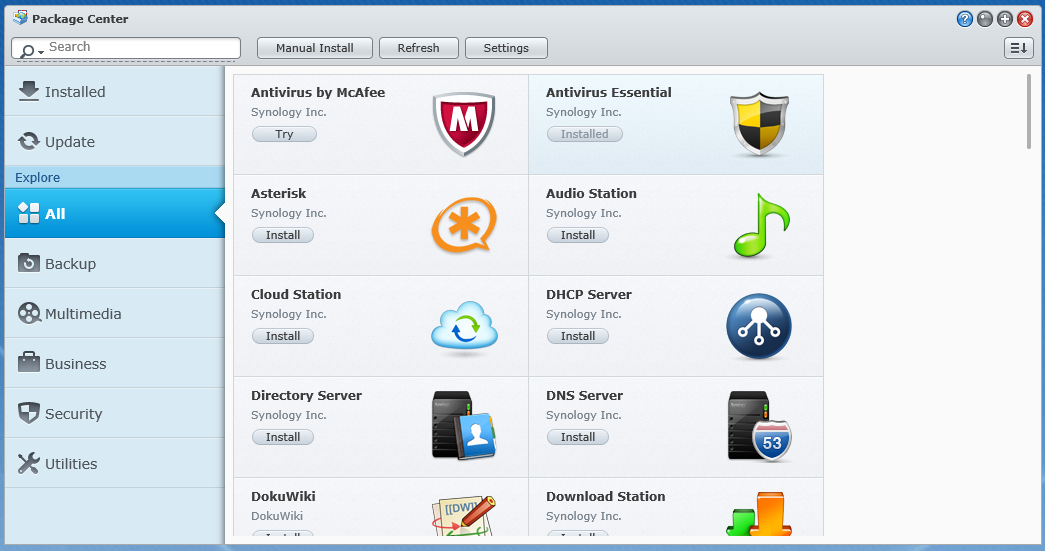This screenshot has width=1045, height=551.
Task: Open the Antivirus by McAfee title
Action: (x=318, y=93)
